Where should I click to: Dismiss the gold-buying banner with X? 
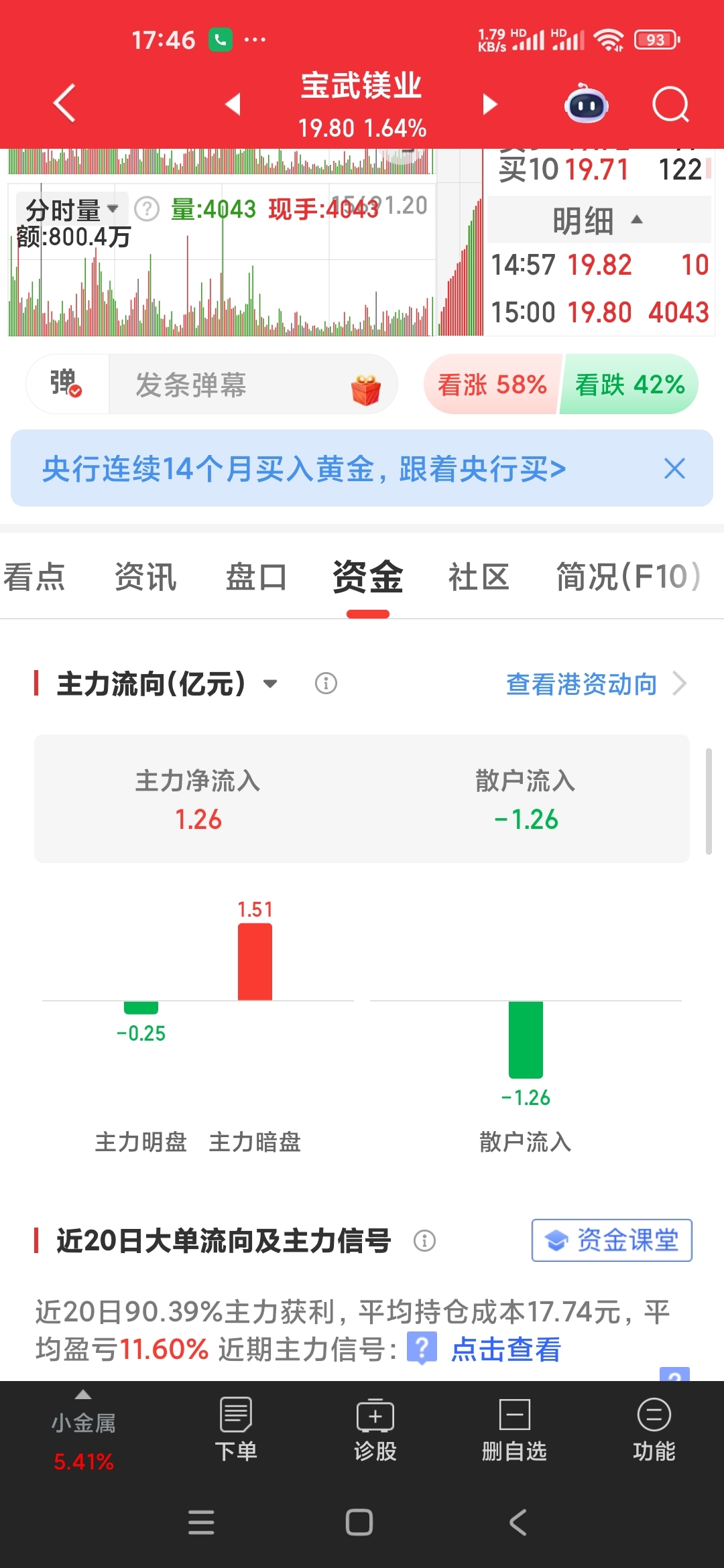674,468
